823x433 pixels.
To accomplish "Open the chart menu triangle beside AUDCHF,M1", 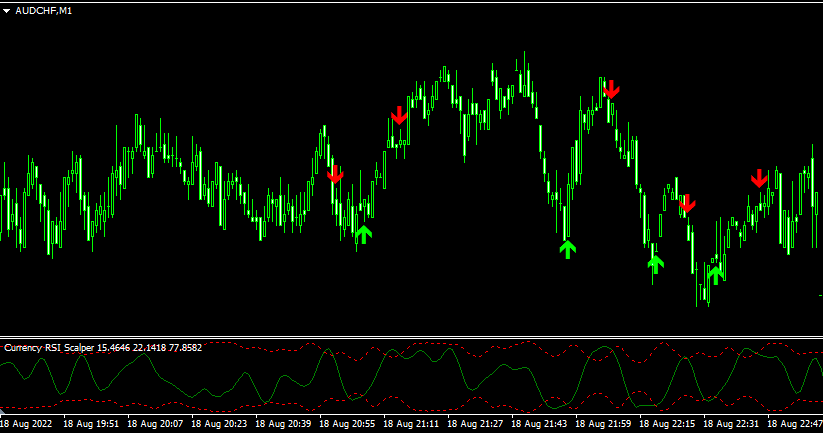I will pos(6,10).
